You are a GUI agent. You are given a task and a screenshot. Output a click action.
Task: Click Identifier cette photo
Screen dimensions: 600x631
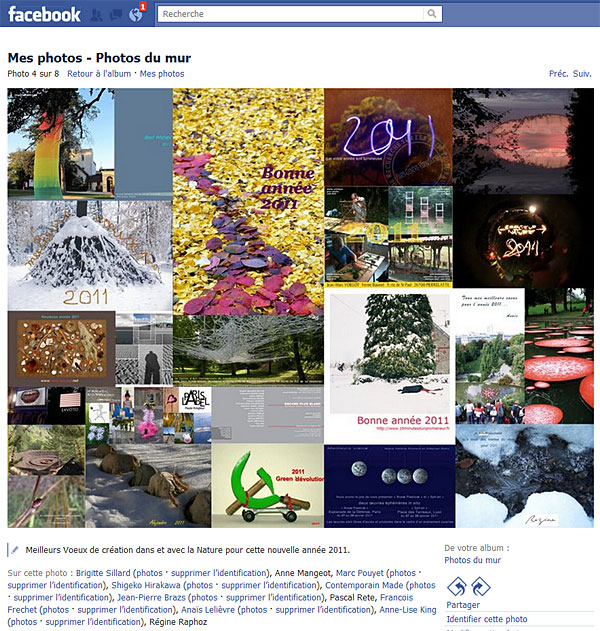(487, 619)
